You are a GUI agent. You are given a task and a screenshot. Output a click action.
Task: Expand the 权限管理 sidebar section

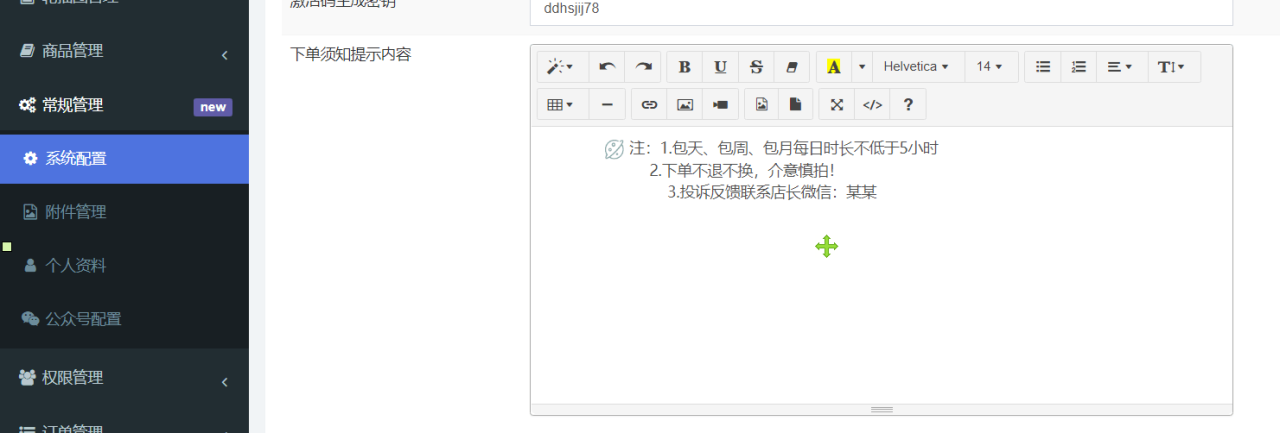click(x=124, y=378)
